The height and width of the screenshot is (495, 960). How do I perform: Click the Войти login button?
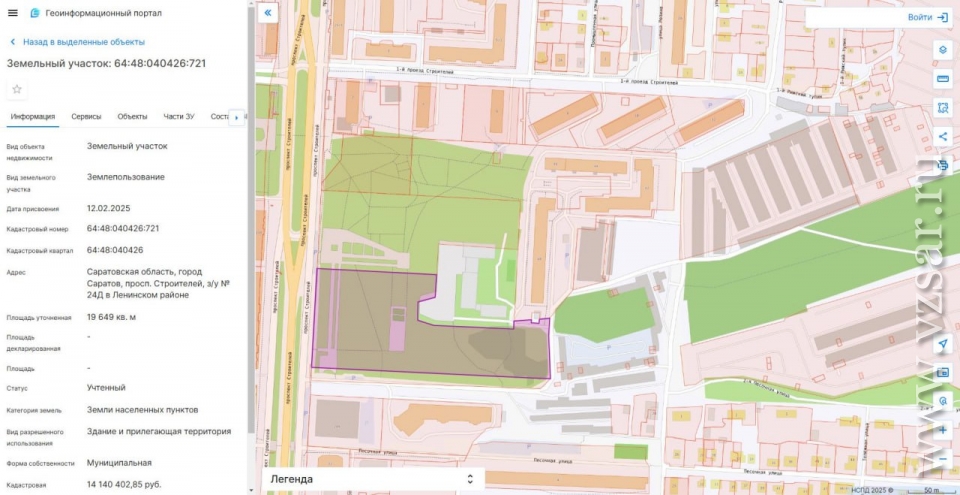coord(927,18)
